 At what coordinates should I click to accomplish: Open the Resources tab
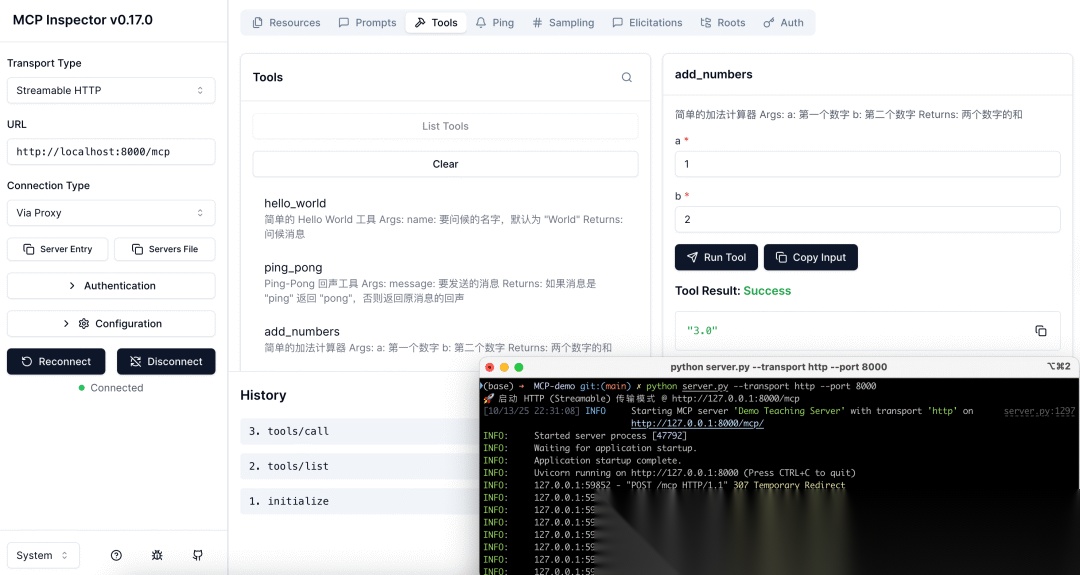(287, 23)
